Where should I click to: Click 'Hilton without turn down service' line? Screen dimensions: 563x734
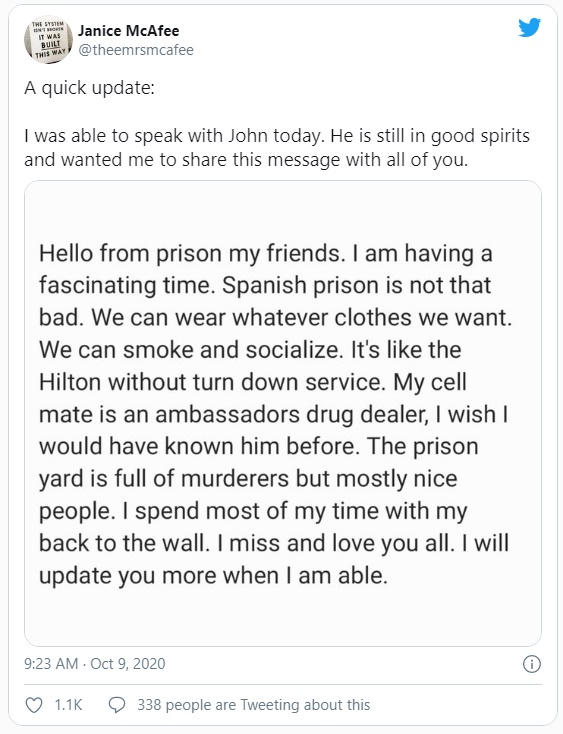click(x=253, y=382)
